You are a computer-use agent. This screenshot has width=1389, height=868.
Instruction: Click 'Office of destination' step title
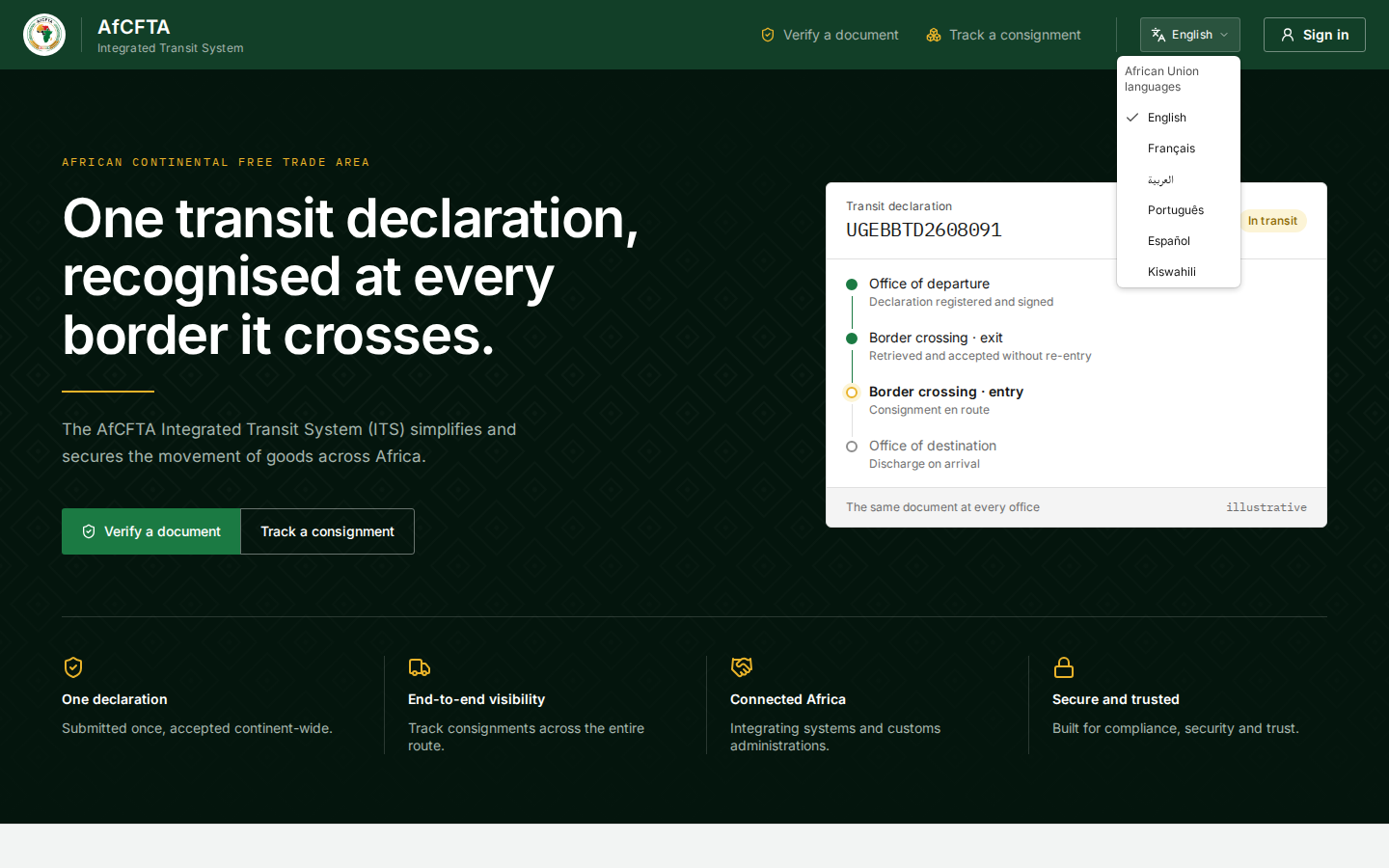coord(933,446)
